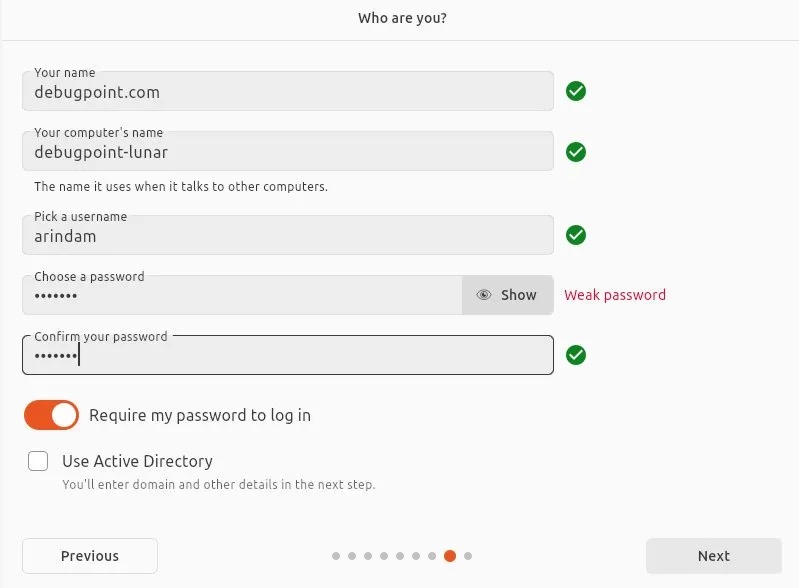Click green checkmark beside computer's name field

(576, 152)
